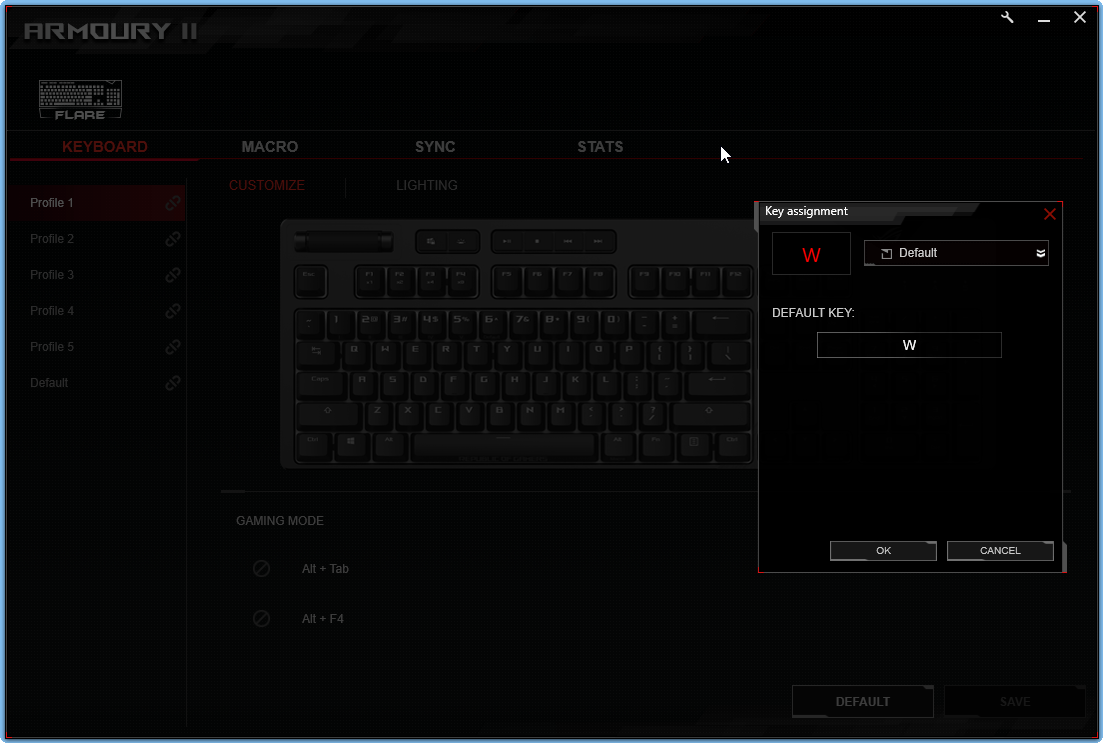
Task: Click the DEFAULT button at the bottom
Action: tap(862, 702)
